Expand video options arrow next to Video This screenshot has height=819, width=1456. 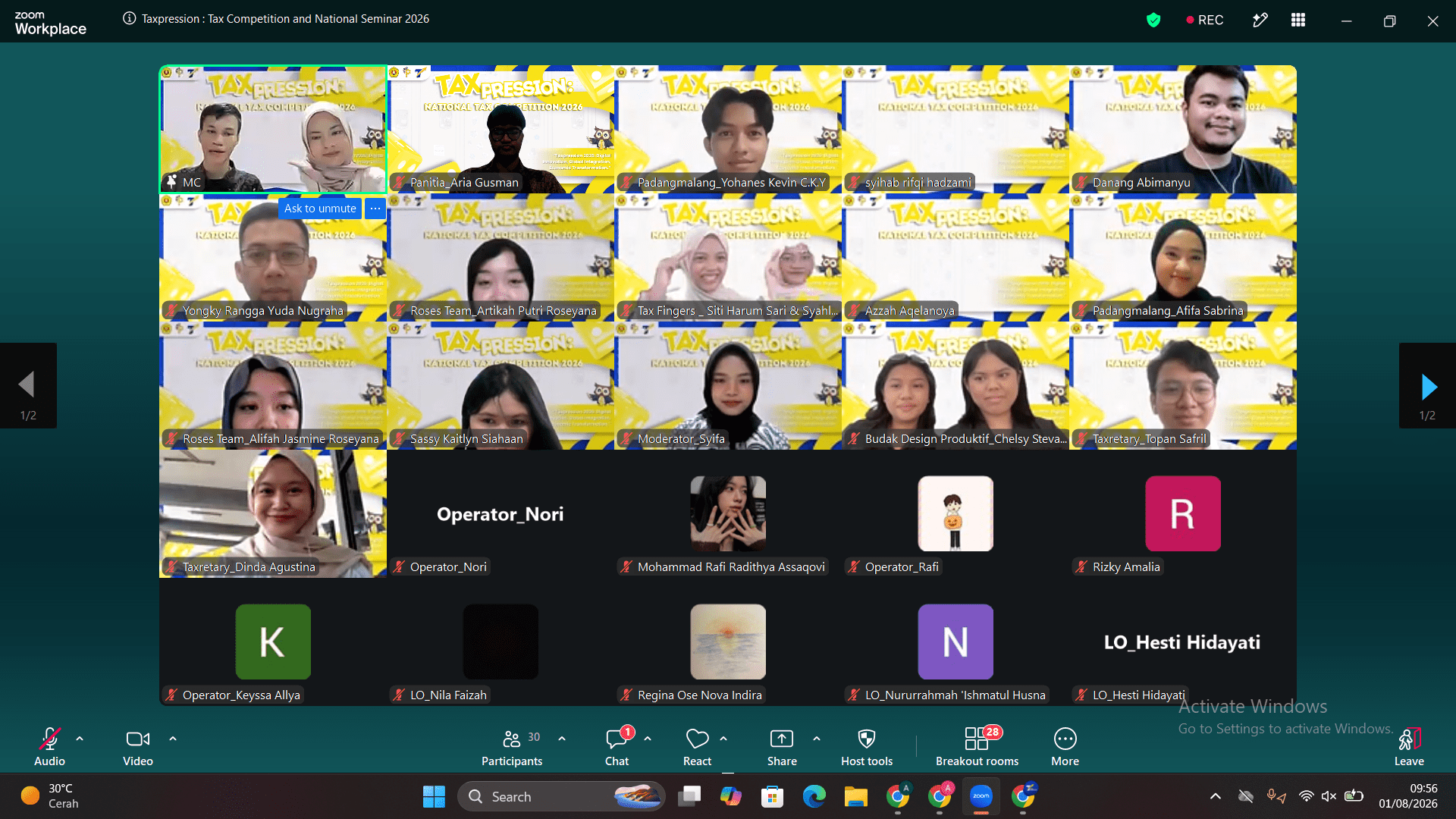pyautogui.click(x=173, y=739)
